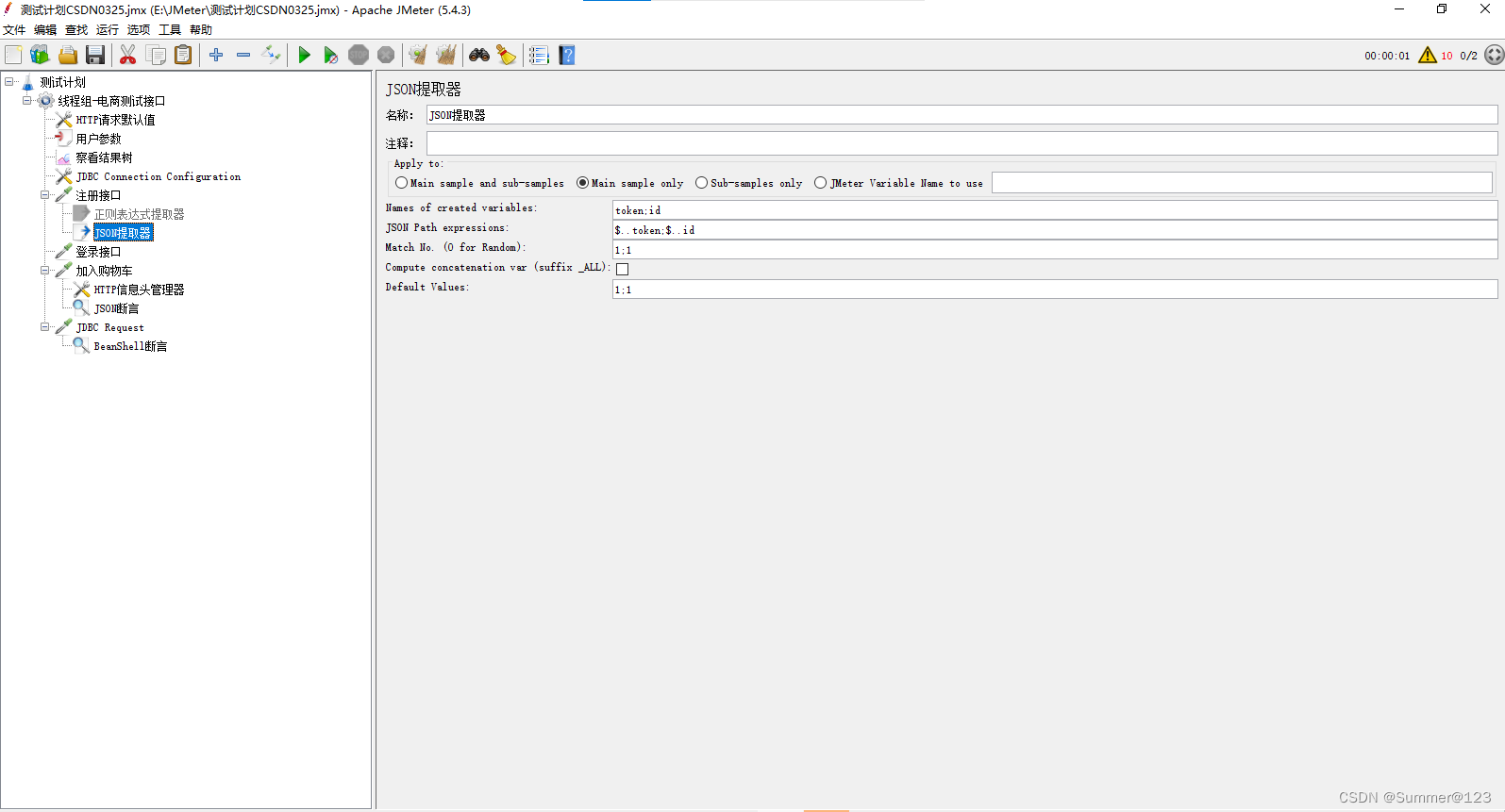Select Main sample and sub-samples radio
1505x812 pixels.
(x=401, y=183)
